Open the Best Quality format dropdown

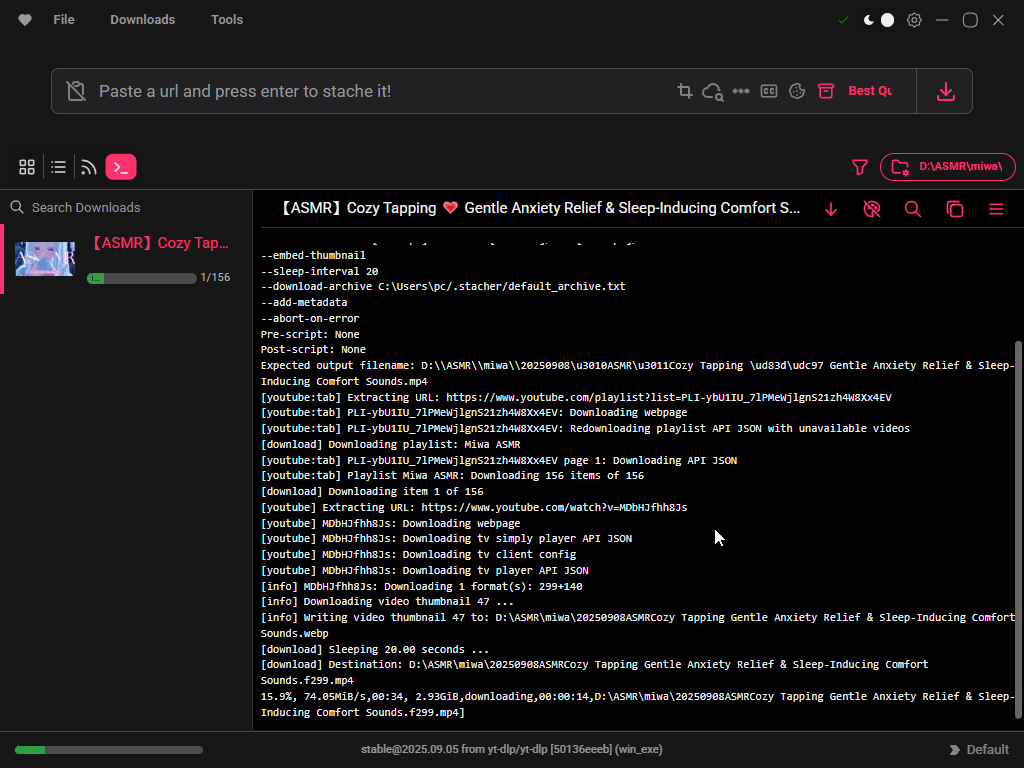(869, 91)
